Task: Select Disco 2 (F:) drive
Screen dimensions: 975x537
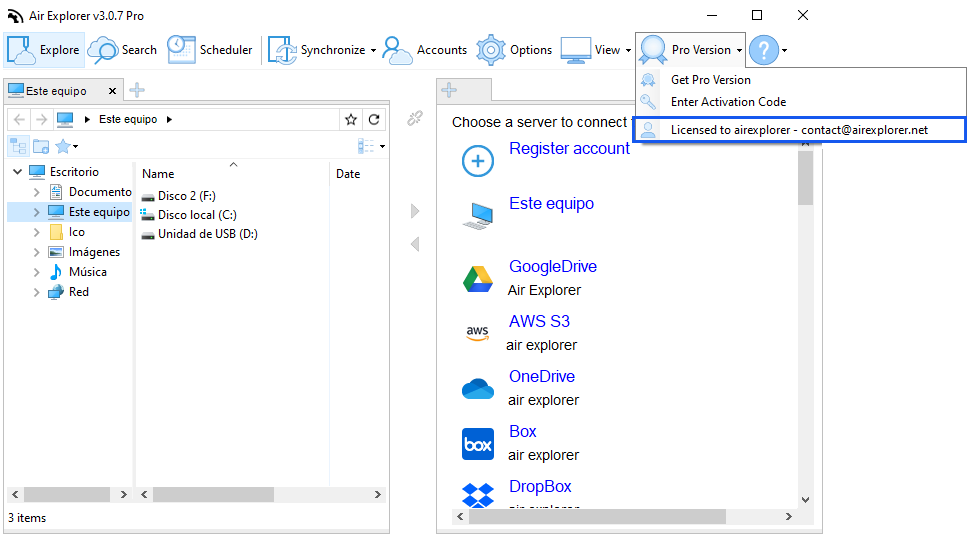Action: pyautogui.click(x=187, y=196)
